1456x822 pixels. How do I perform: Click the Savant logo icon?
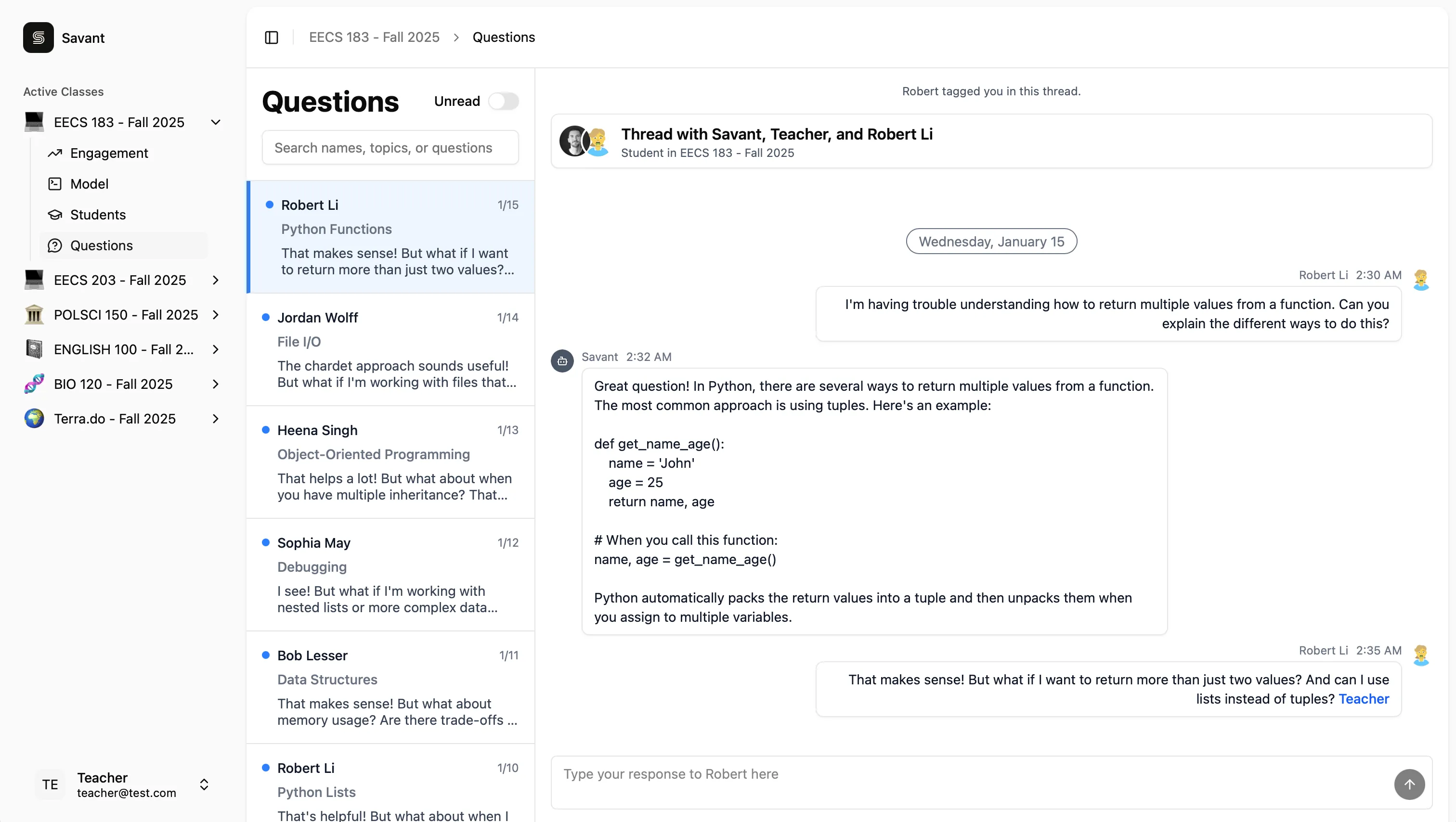pos(39,37)
